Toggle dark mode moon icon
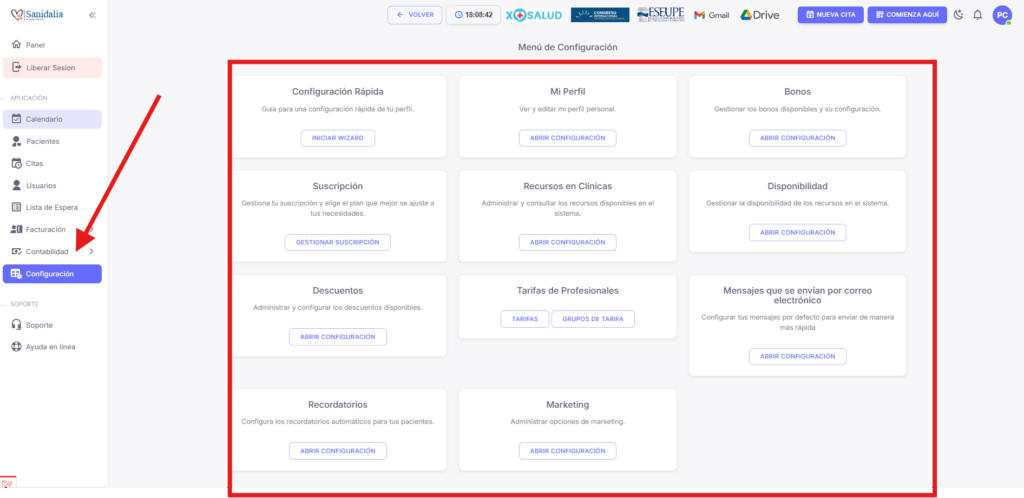 tap(958, 15)
